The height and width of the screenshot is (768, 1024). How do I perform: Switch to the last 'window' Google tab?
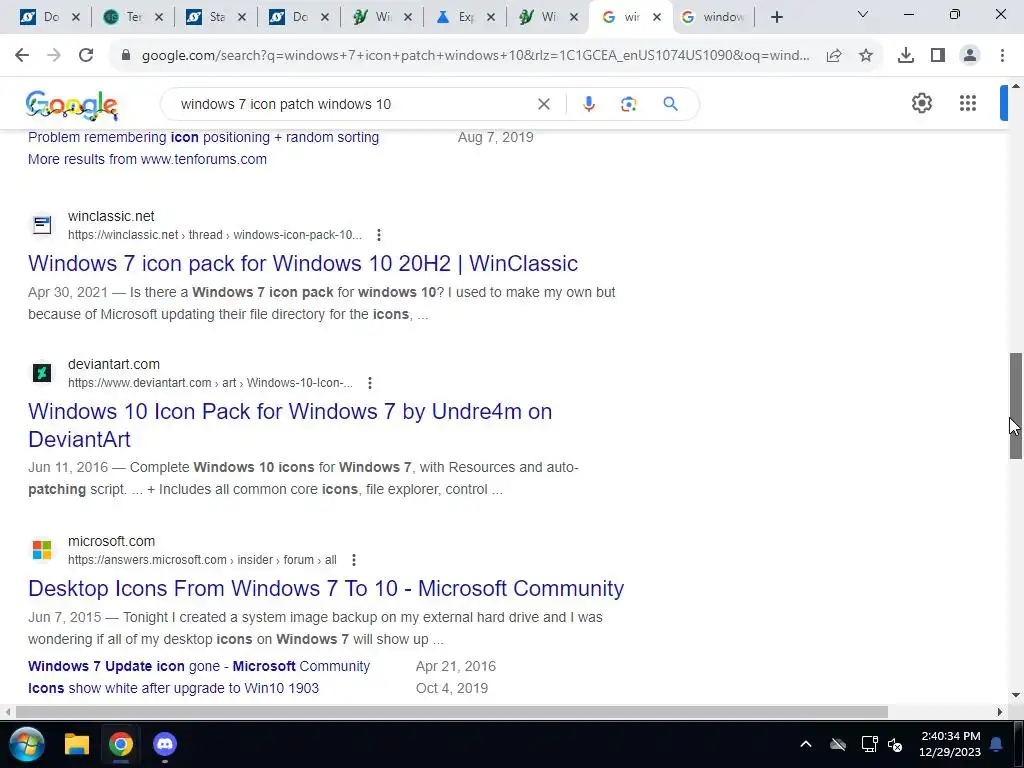coord(714,17)
